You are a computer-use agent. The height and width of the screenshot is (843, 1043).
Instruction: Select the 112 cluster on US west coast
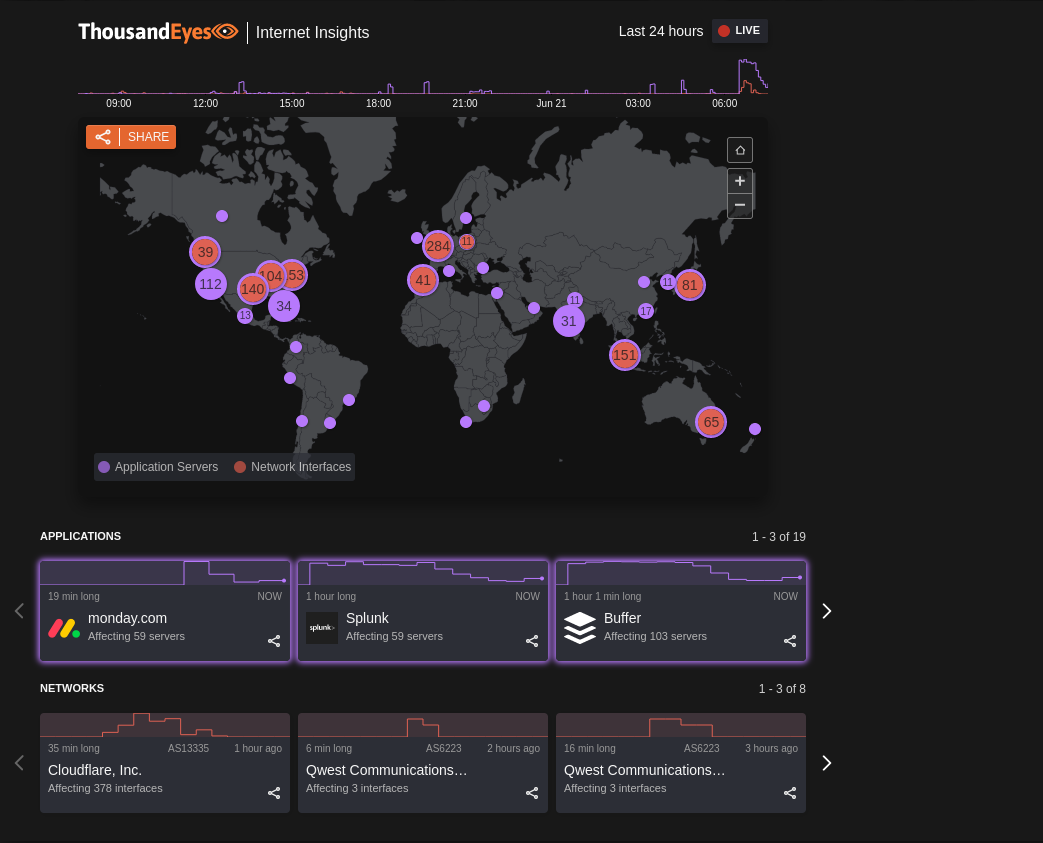tap(211, 284)
